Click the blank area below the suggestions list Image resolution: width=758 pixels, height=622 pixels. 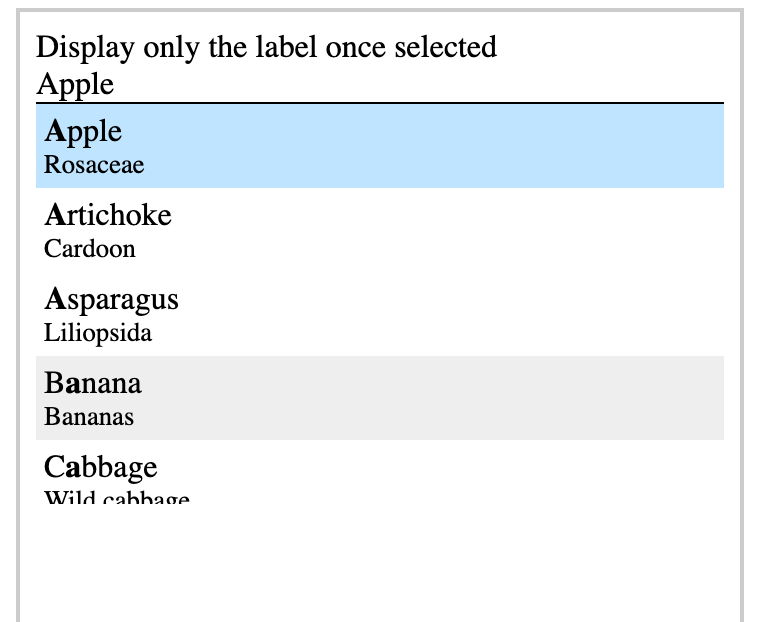379,560
